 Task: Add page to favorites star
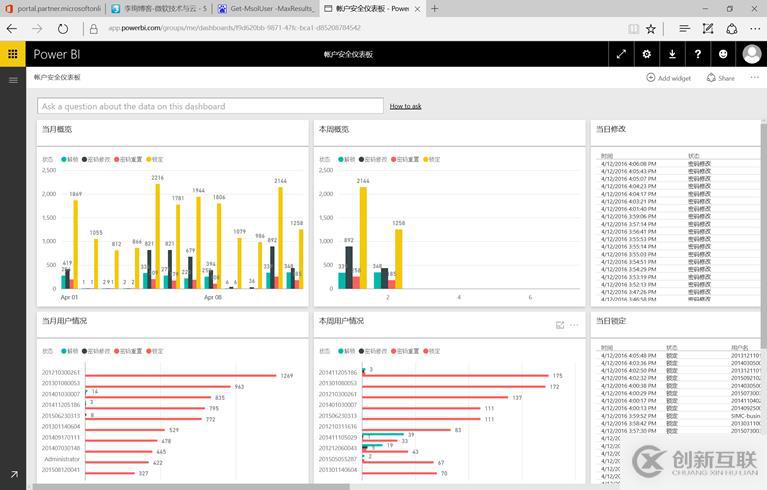[x=651, y=29]
